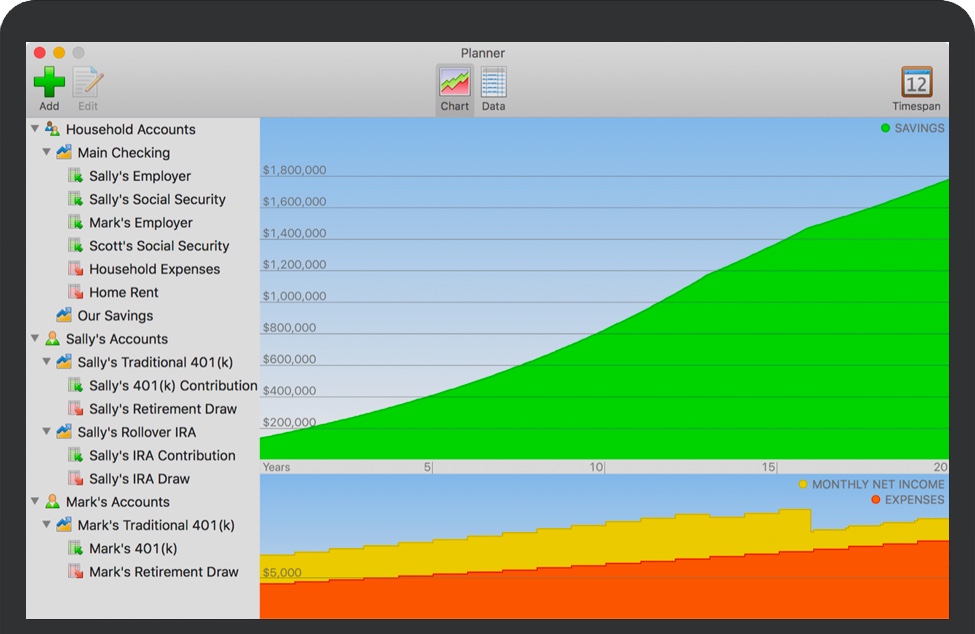The height and width of the screenshot is (634, 975).
Task: Click the expense icon beside Home Rent
Action: pos(76,292)
